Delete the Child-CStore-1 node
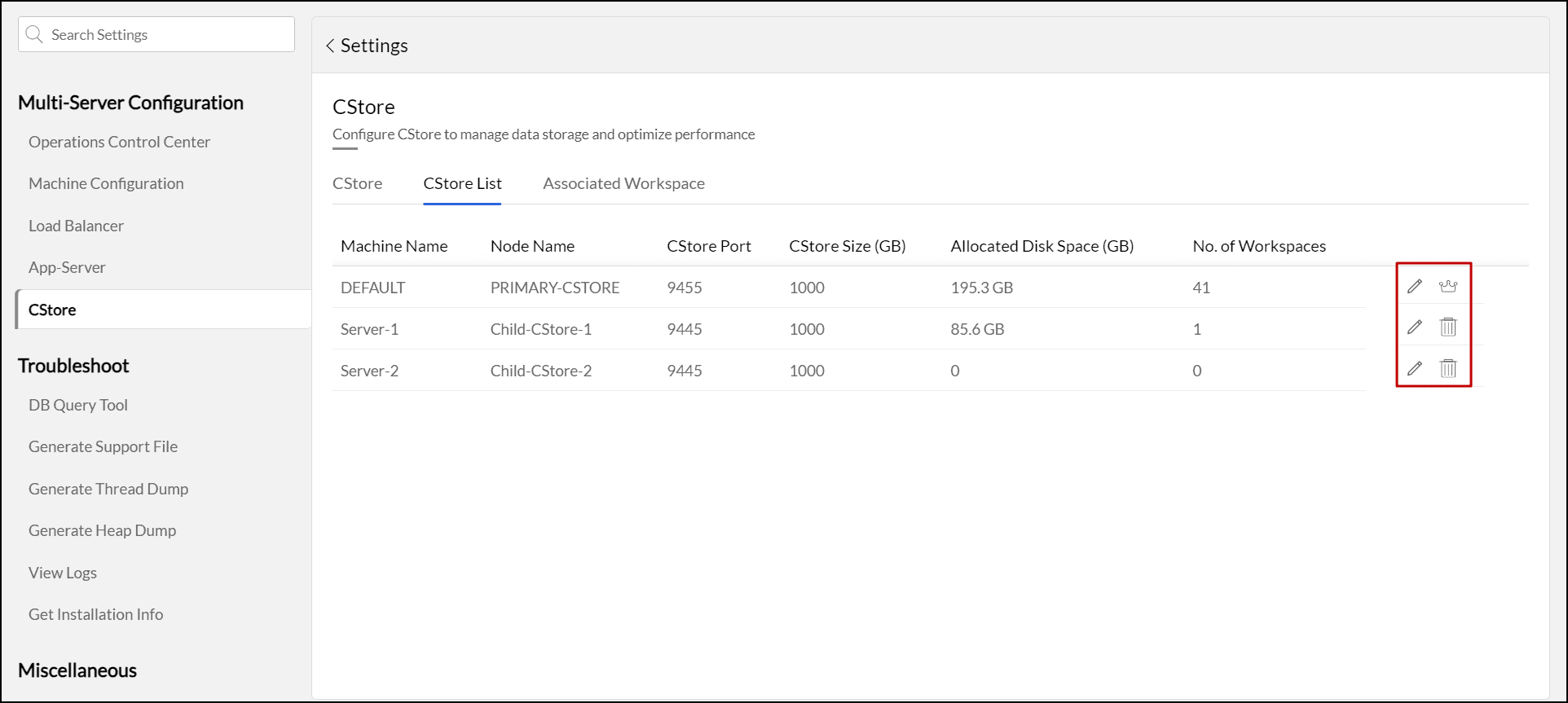The height and width of the screenshot is (703, 1568). coord(1447,327)
